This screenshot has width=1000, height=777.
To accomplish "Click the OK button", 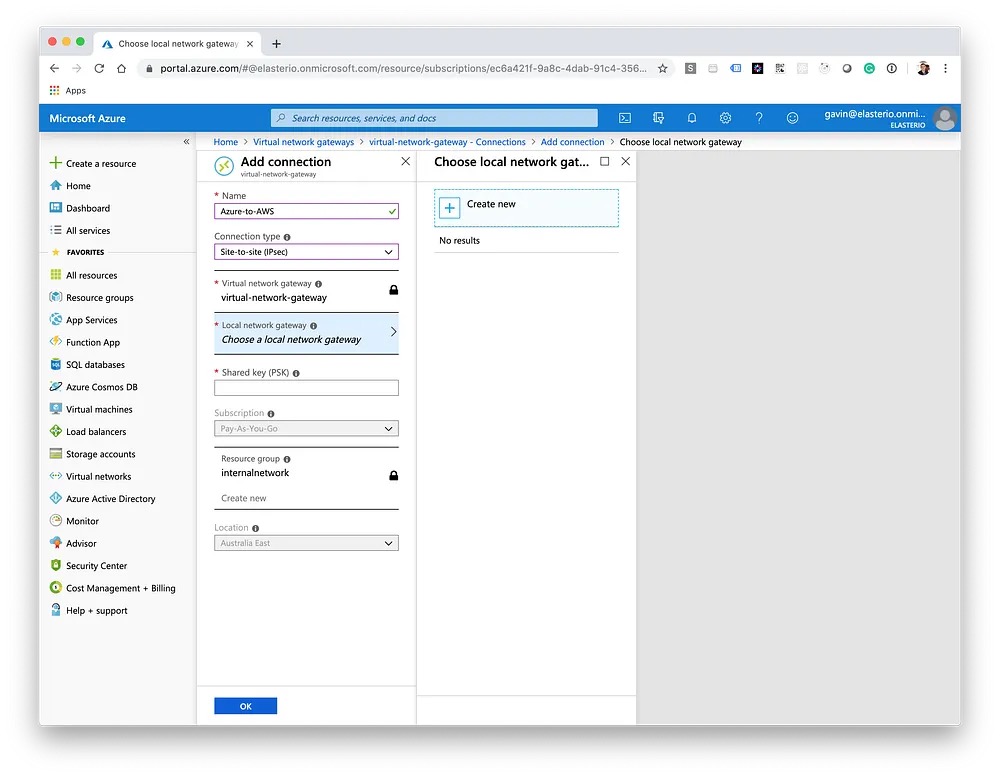I will pyautogui.click(x=246, y=706).
